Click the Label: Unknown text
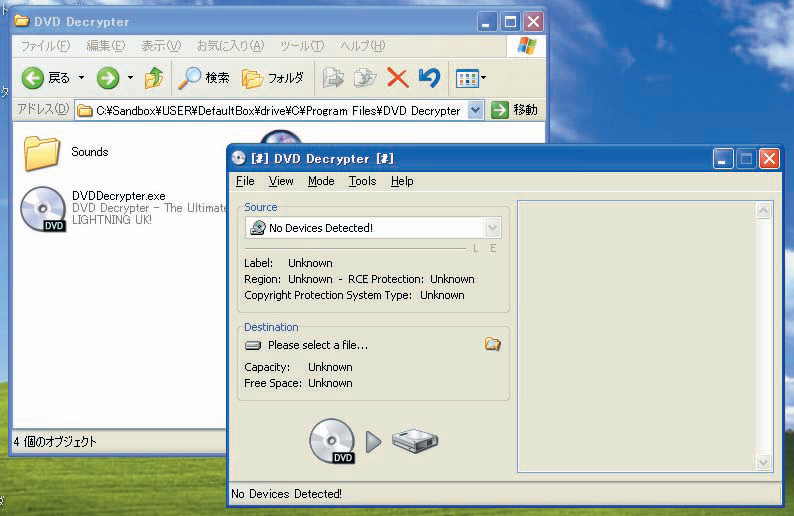This screenshot has width=794, height=516. [288, 263]
